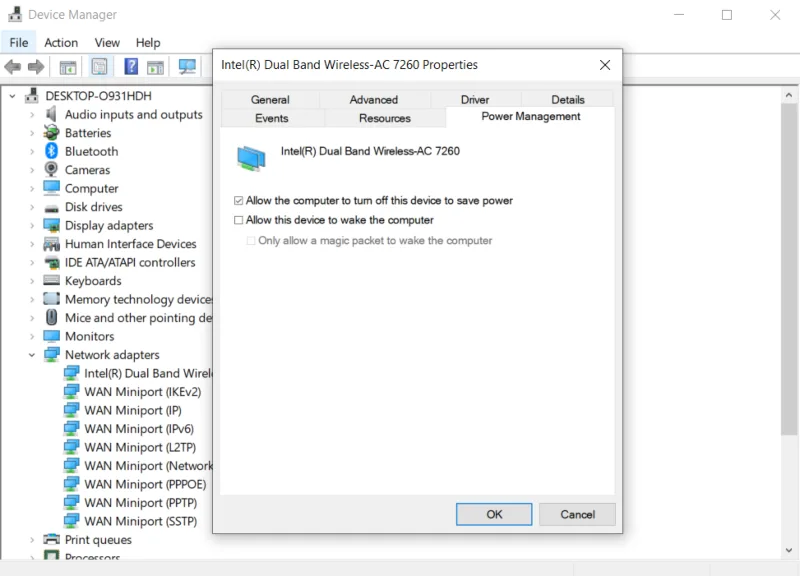Click the Cameras webcam icon

point(51,169)
